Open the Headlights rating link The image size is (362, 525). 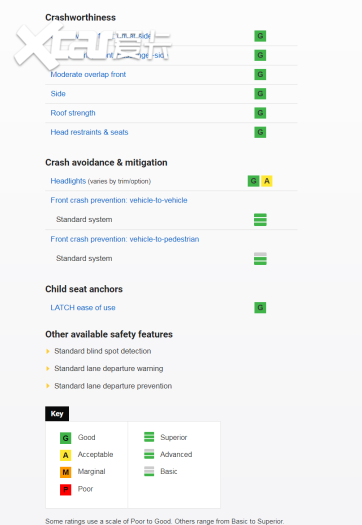pos(68,181)
